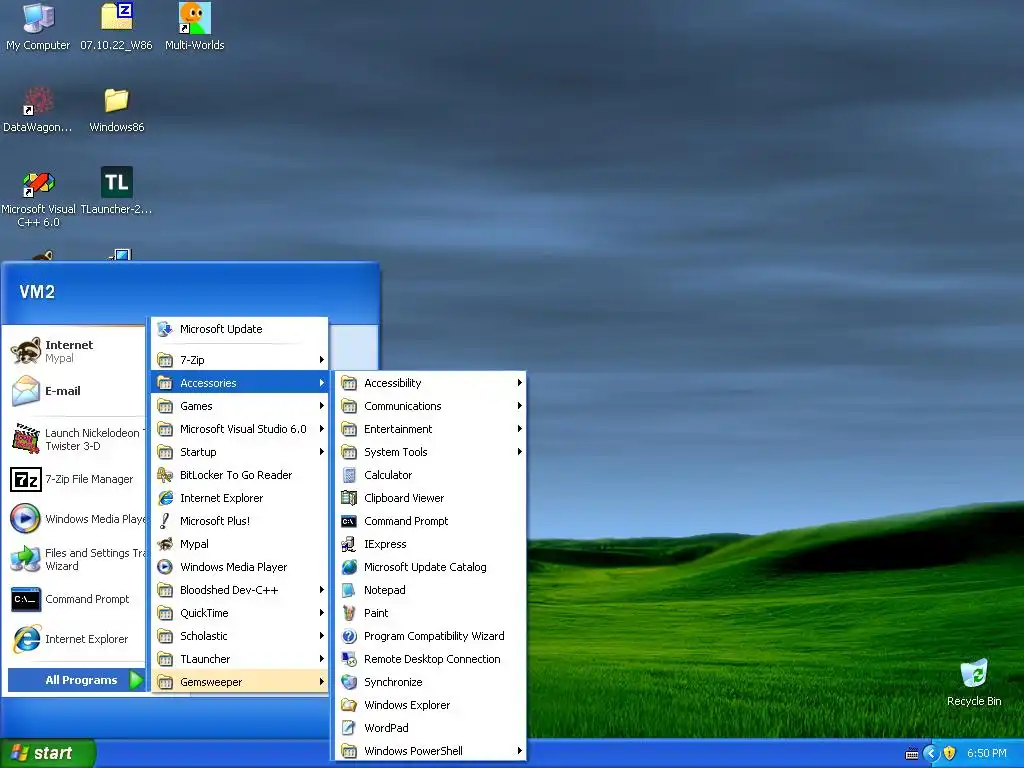
Task: Open My Computer desktop icon
Action: coord(38,26)
